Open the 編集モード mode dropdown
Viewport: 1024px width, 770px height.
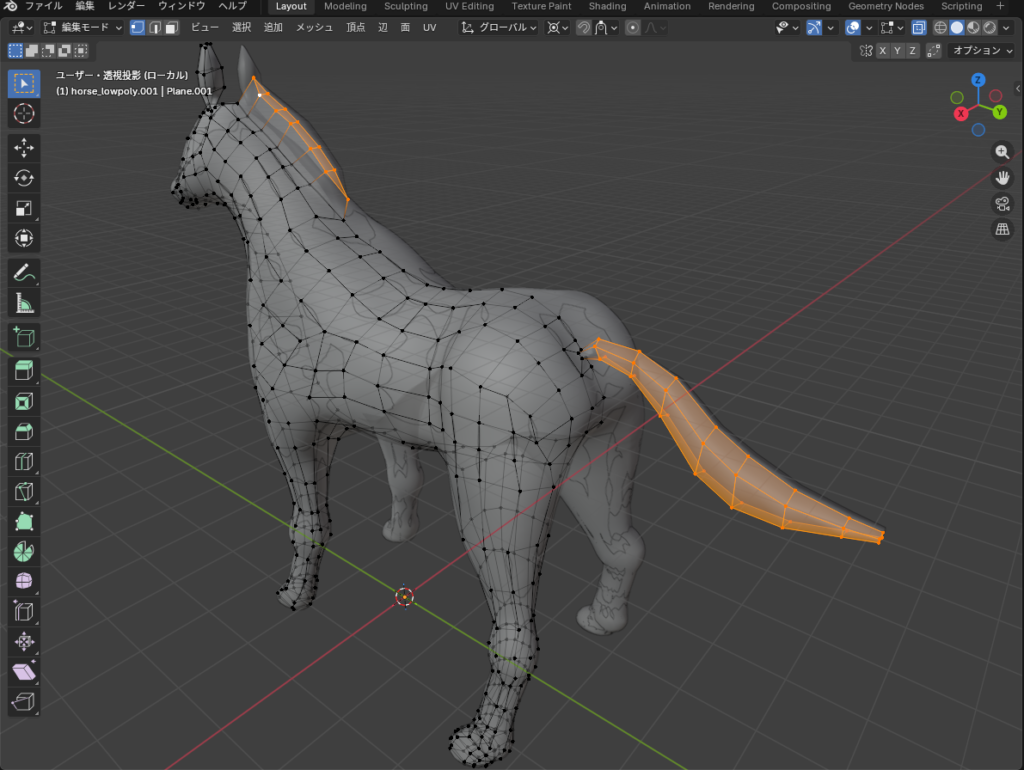84,27
